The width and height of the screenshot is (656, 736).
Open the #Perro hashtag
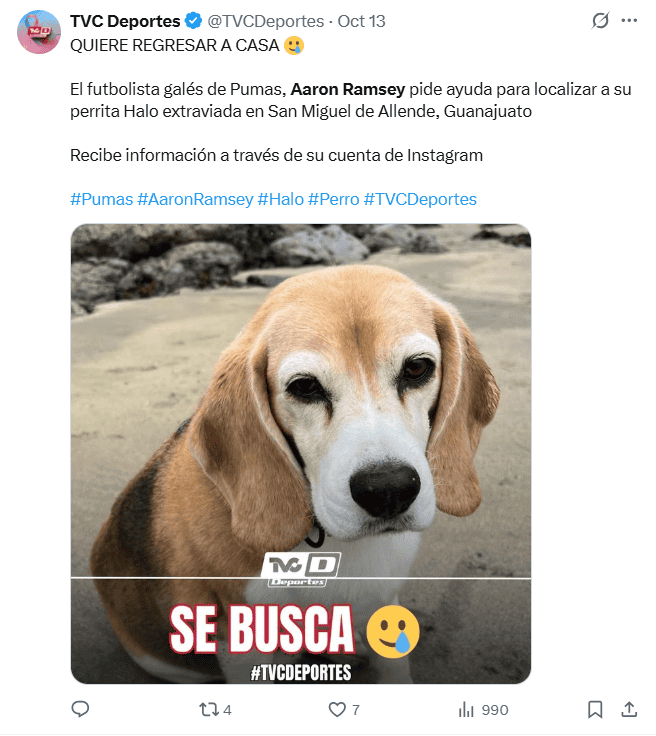point(334,199)
